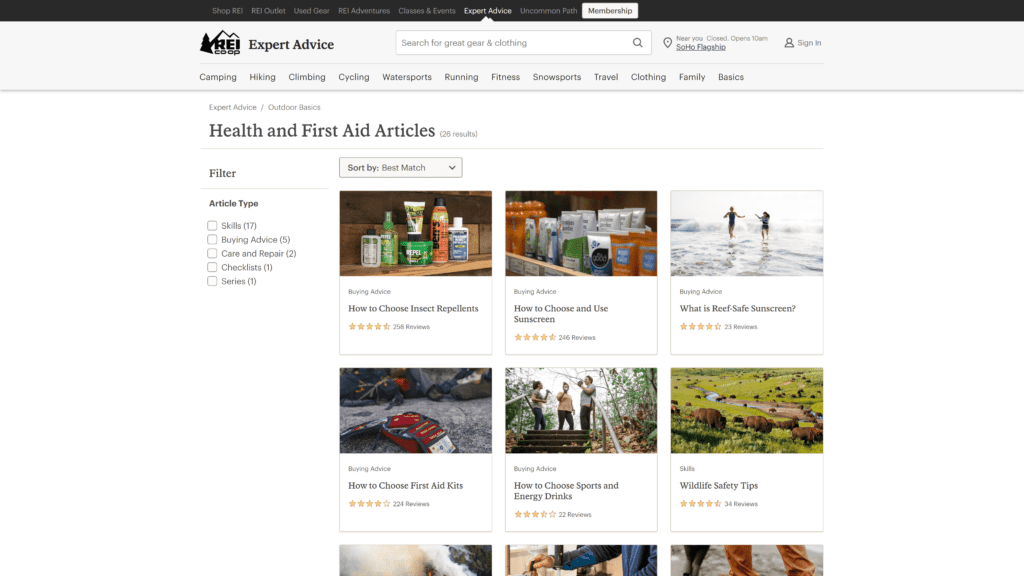Open the Hiking category
The height and width of the screenshot is (576, 1024).
point(263,77)
